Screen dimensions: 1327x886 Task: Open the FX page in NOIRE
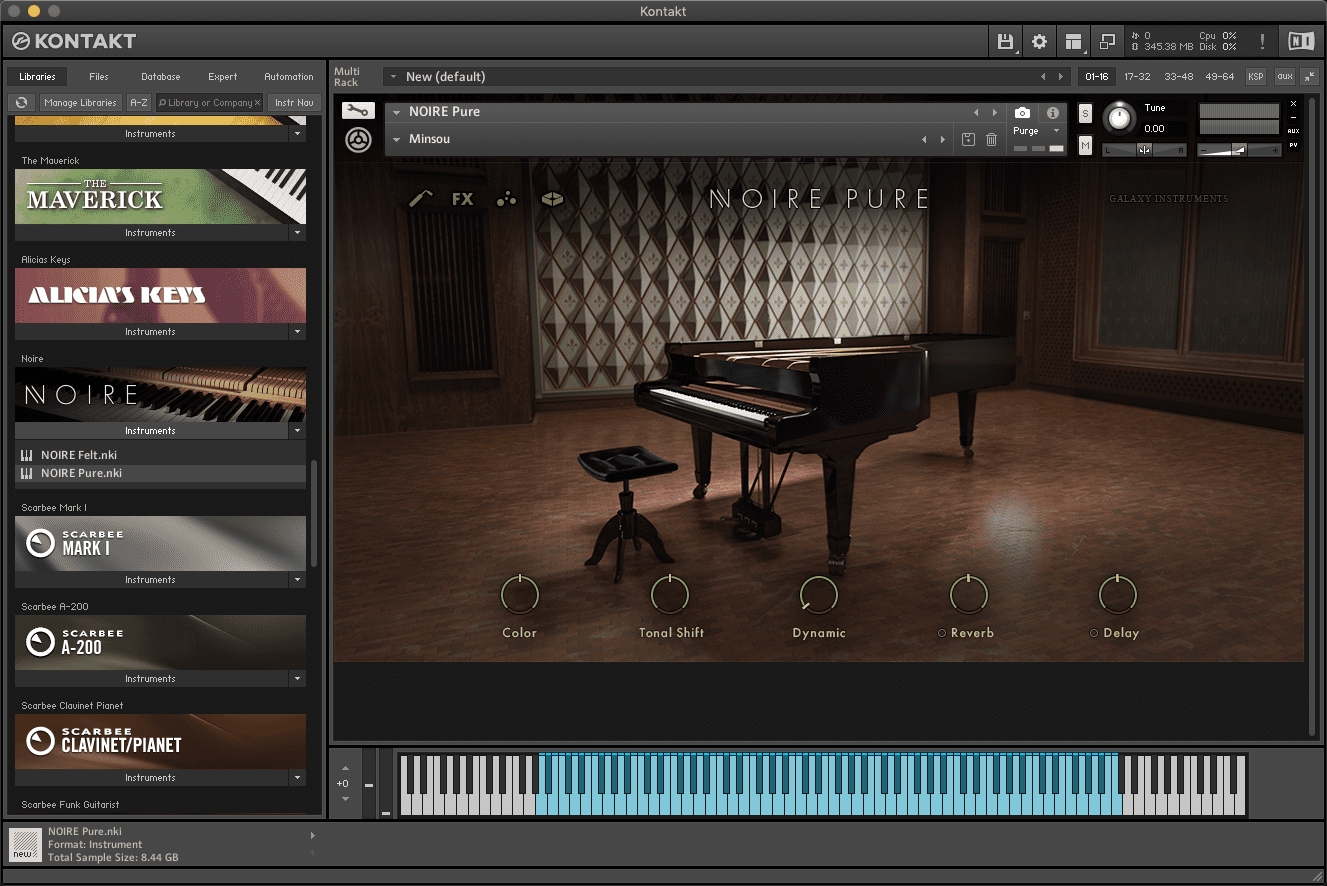click(462, 199)
